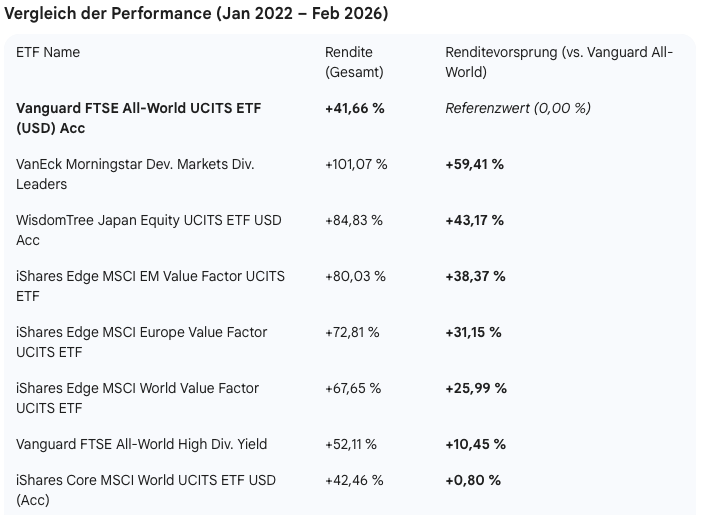Click the 'ETF Name' column header
Viewport: 701px width, 515px height.
coord(48,52)
